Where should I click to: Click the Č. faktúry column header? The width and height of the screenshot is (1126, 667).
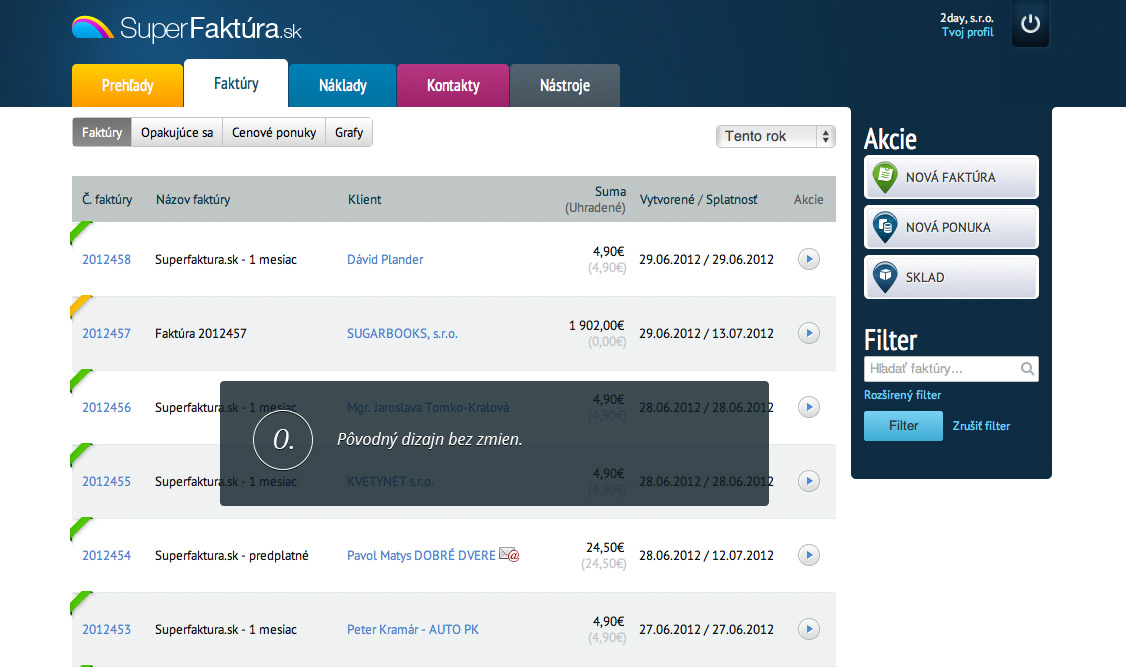pos(107,200)
